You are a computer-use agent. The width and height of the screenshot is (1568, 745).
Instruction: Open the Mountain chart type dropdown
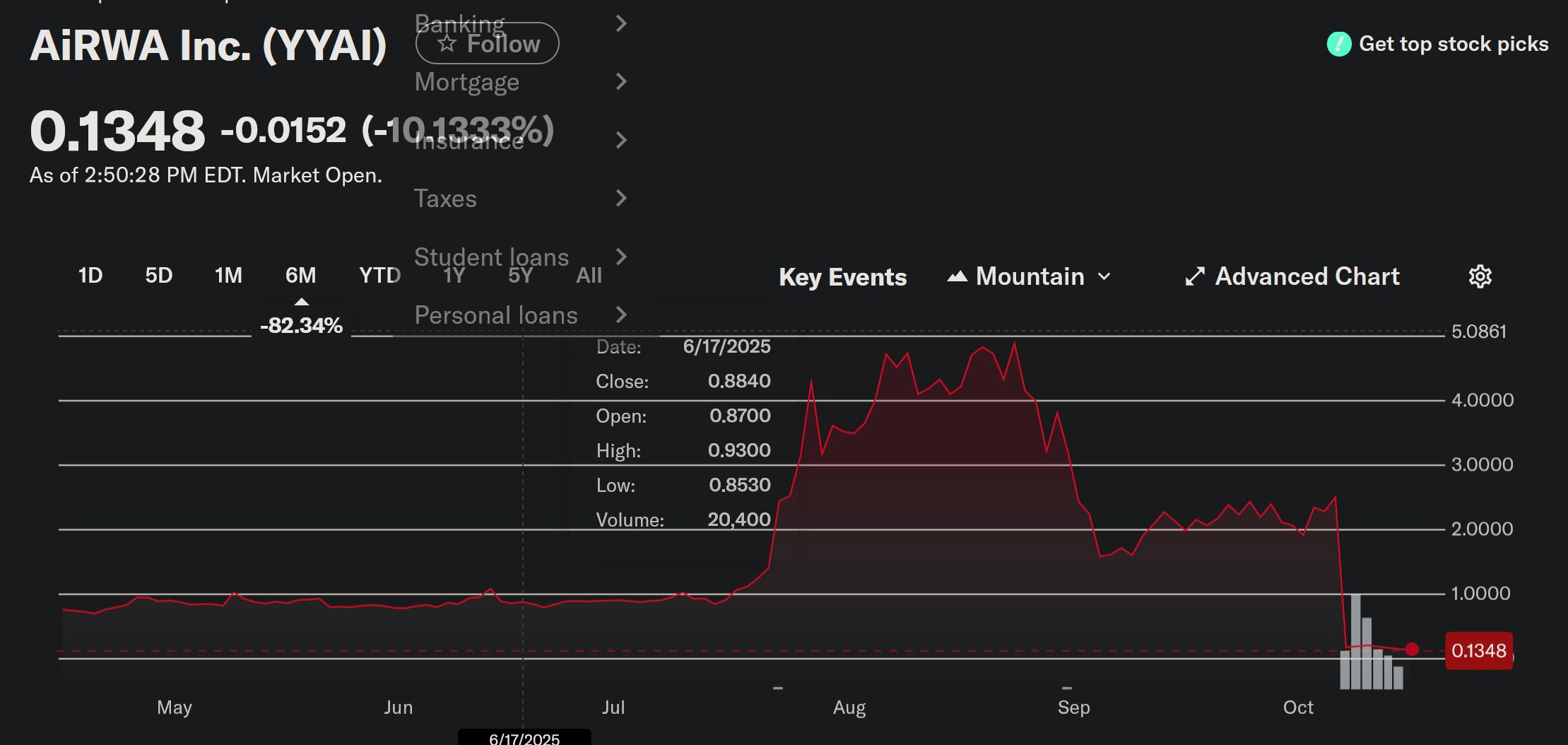[1029, 276]
